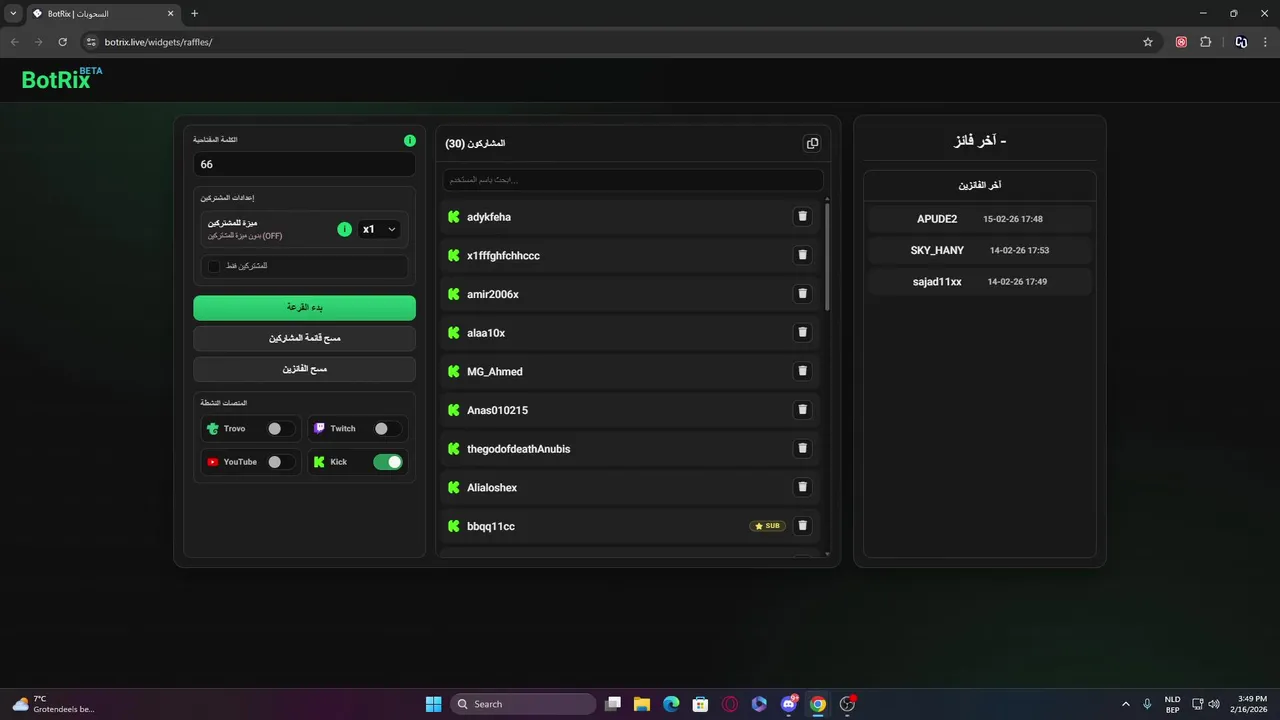The image size is (1280, 720).
Task: Enable Trovo platform toggle
Action: pyautogui.click(x=280, y=428)
